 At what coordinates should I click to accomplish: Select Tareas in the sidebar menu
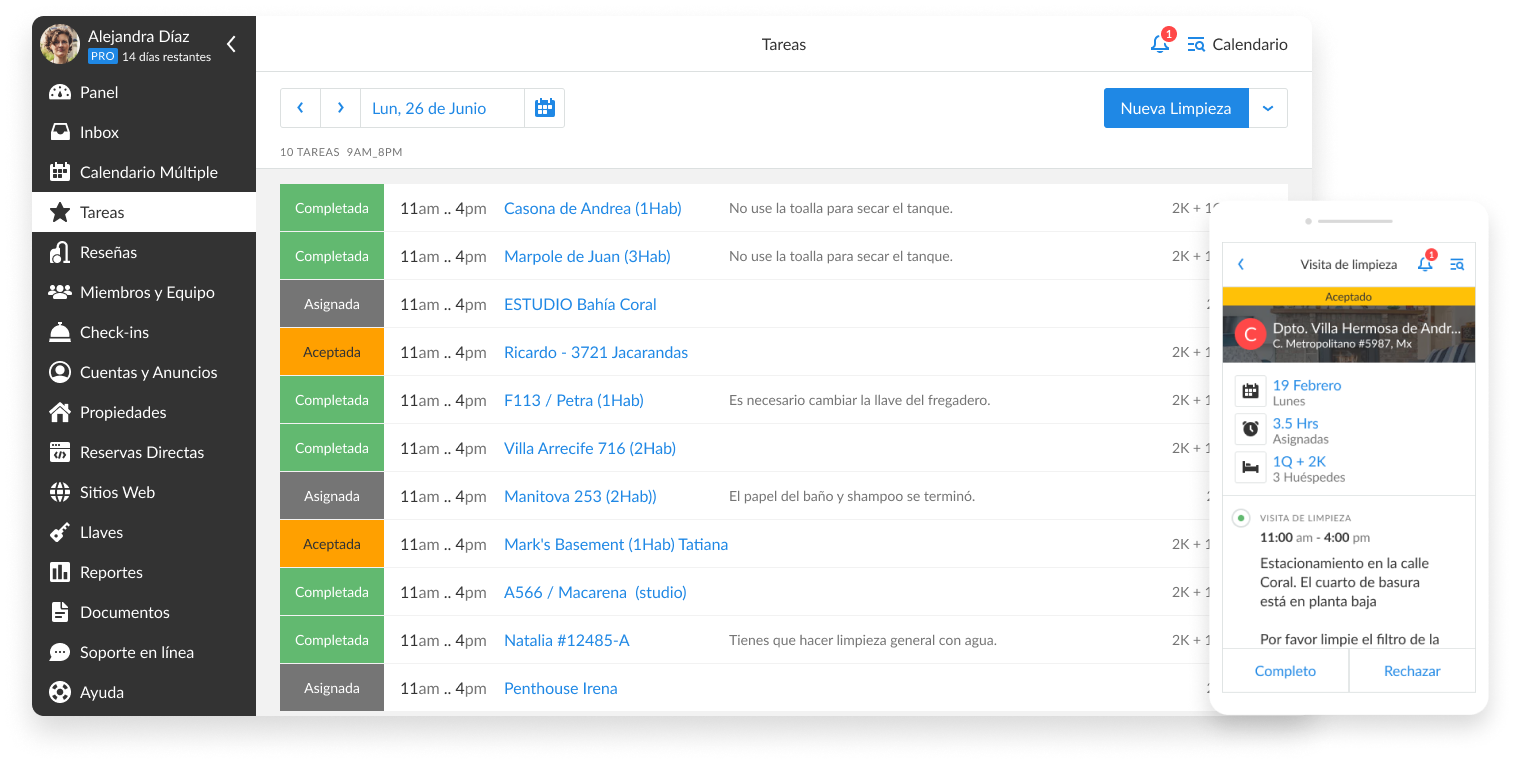144,212
